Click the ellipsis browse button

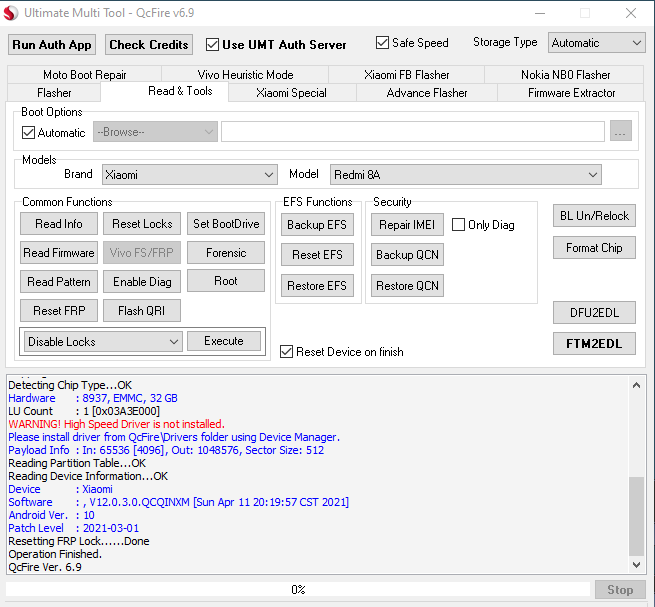[620, 132]
